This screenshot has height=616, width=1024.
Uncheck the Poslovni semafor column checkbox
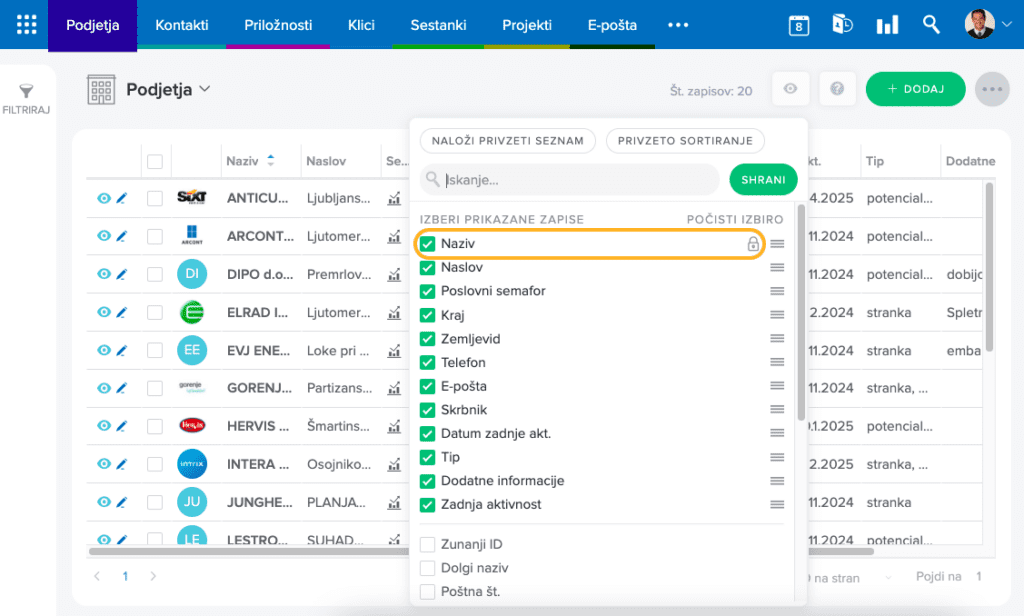pyautogui.click(x=428, y=291)
